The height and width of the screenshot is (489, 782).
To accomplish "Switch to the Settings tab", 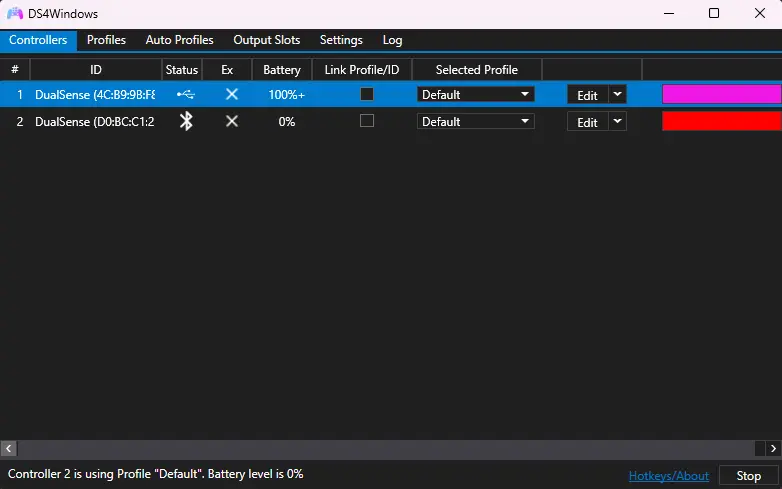I will pos(341,40).
